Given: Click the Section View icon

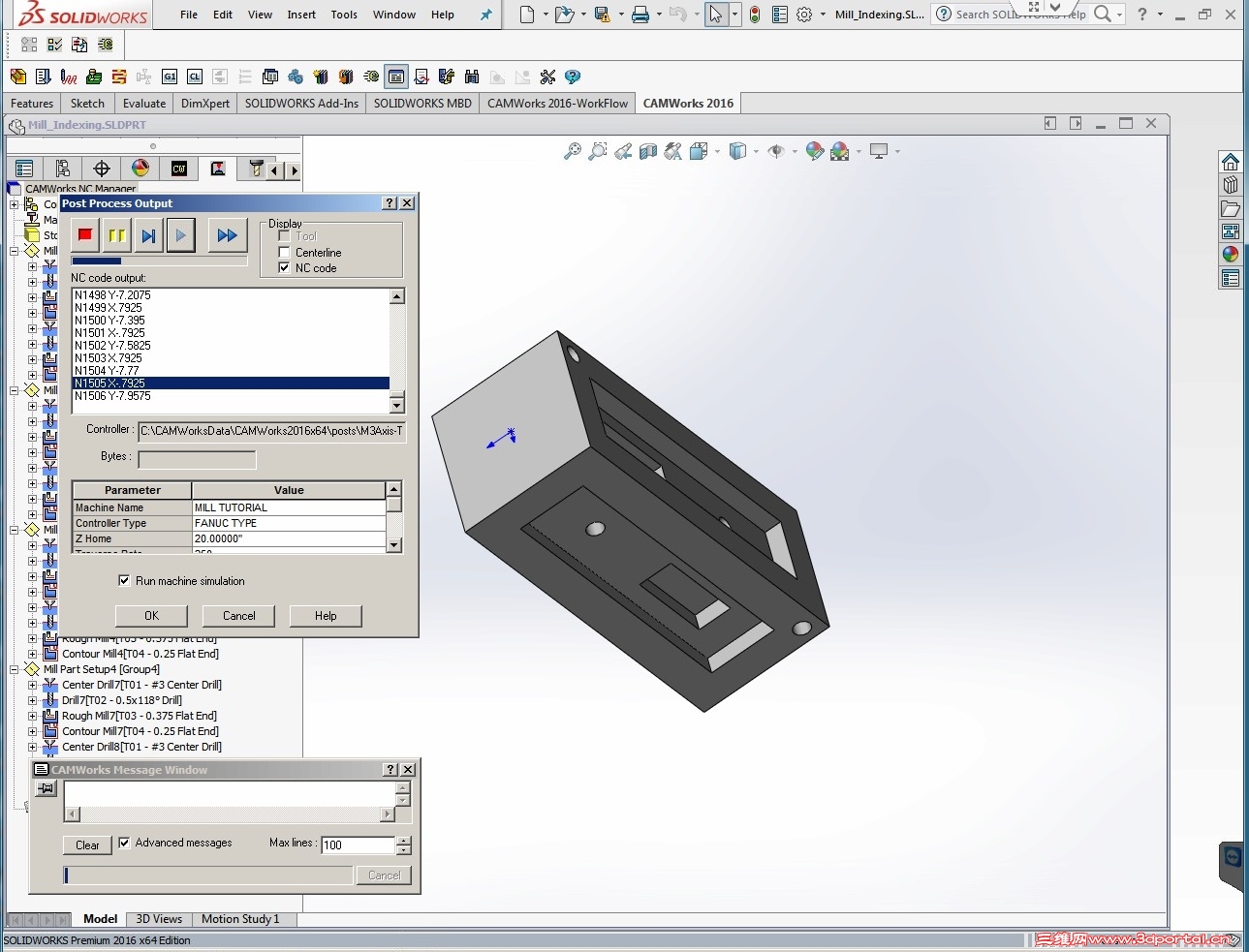Looking at the screenshot, I should pos(648,151).
